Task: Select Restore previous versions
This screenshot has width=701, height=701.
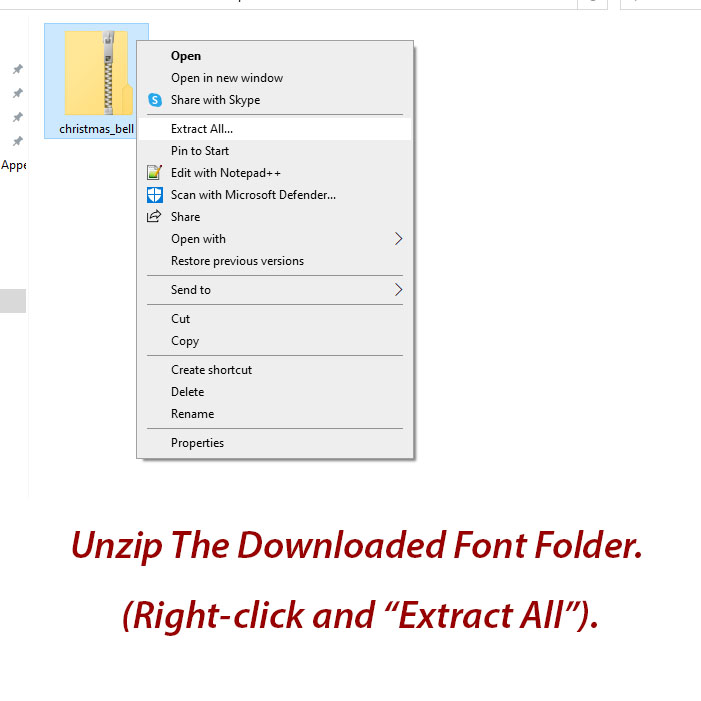Action: pos(275,261)
